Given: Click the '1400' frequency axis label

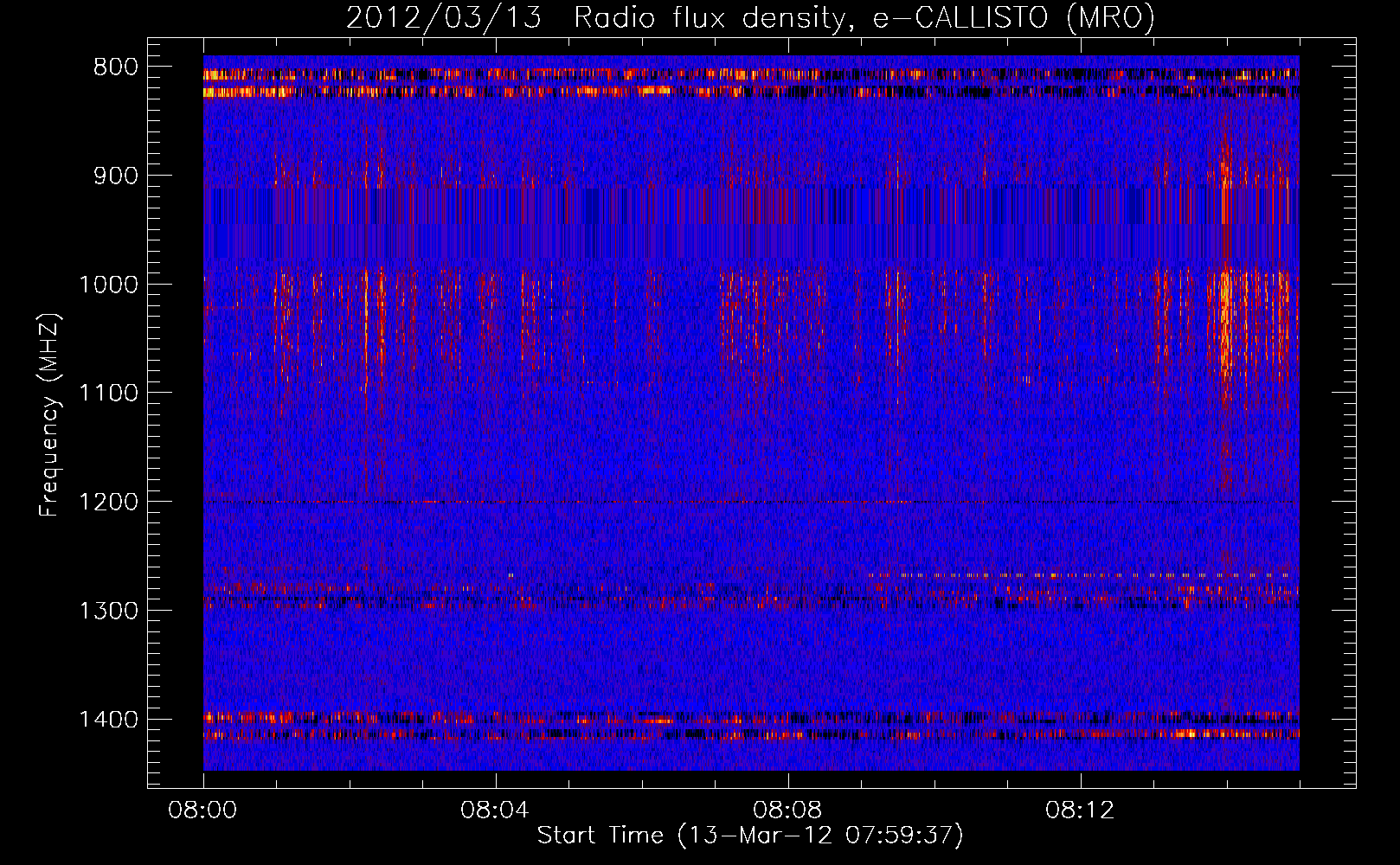Looking at the screenshot, I should pos(108,720).
